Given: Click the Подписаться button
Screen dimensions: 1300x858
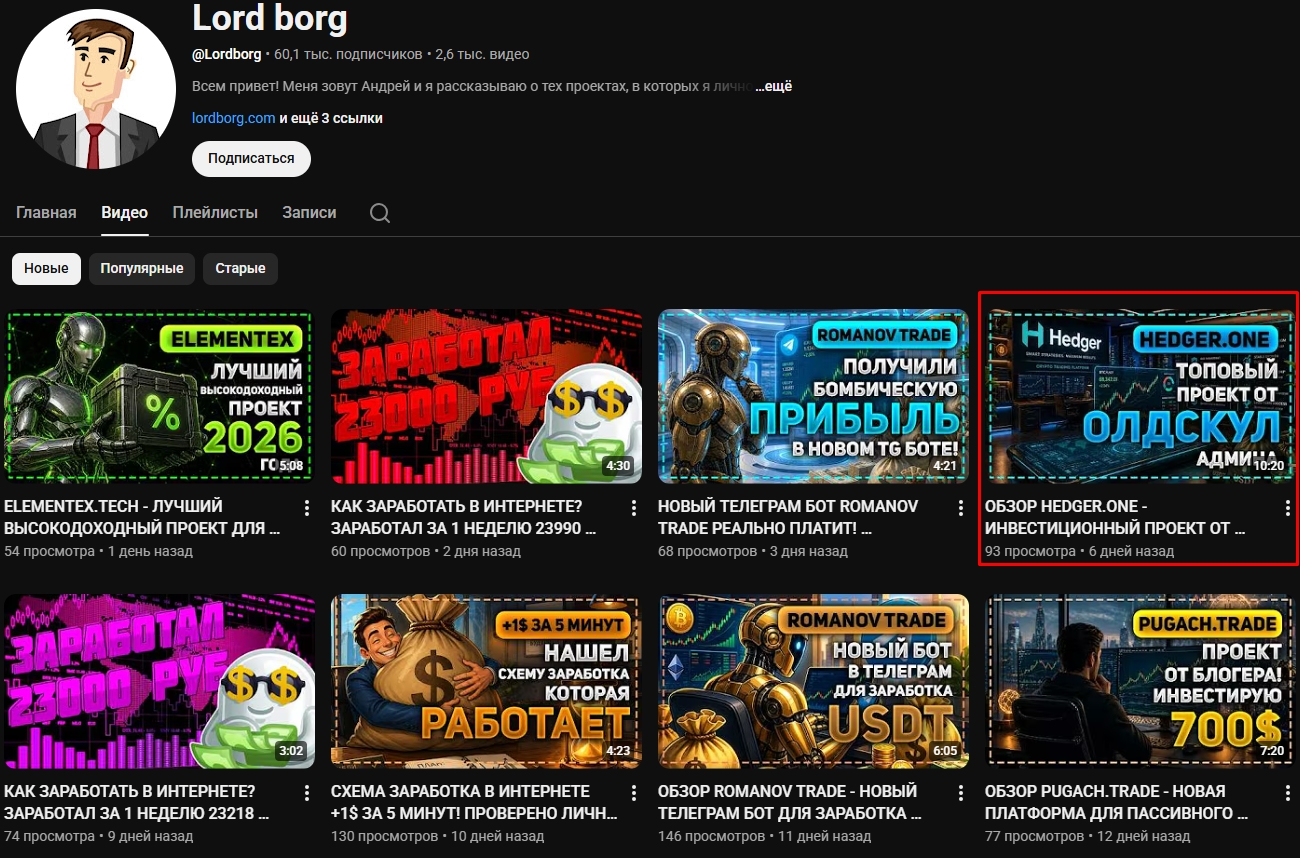Looking at the screenshot, I should tap(251, 158).
